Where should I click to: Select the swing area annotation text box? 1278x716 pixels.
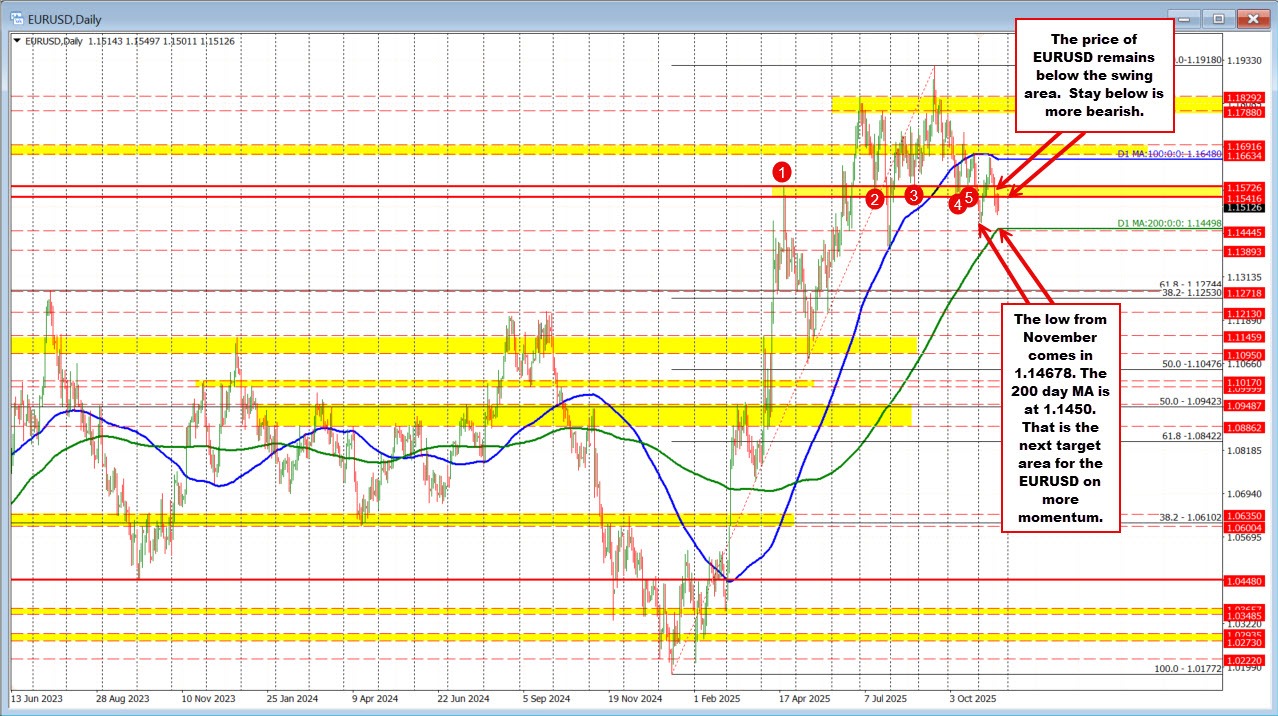[x=1095, y=75]
